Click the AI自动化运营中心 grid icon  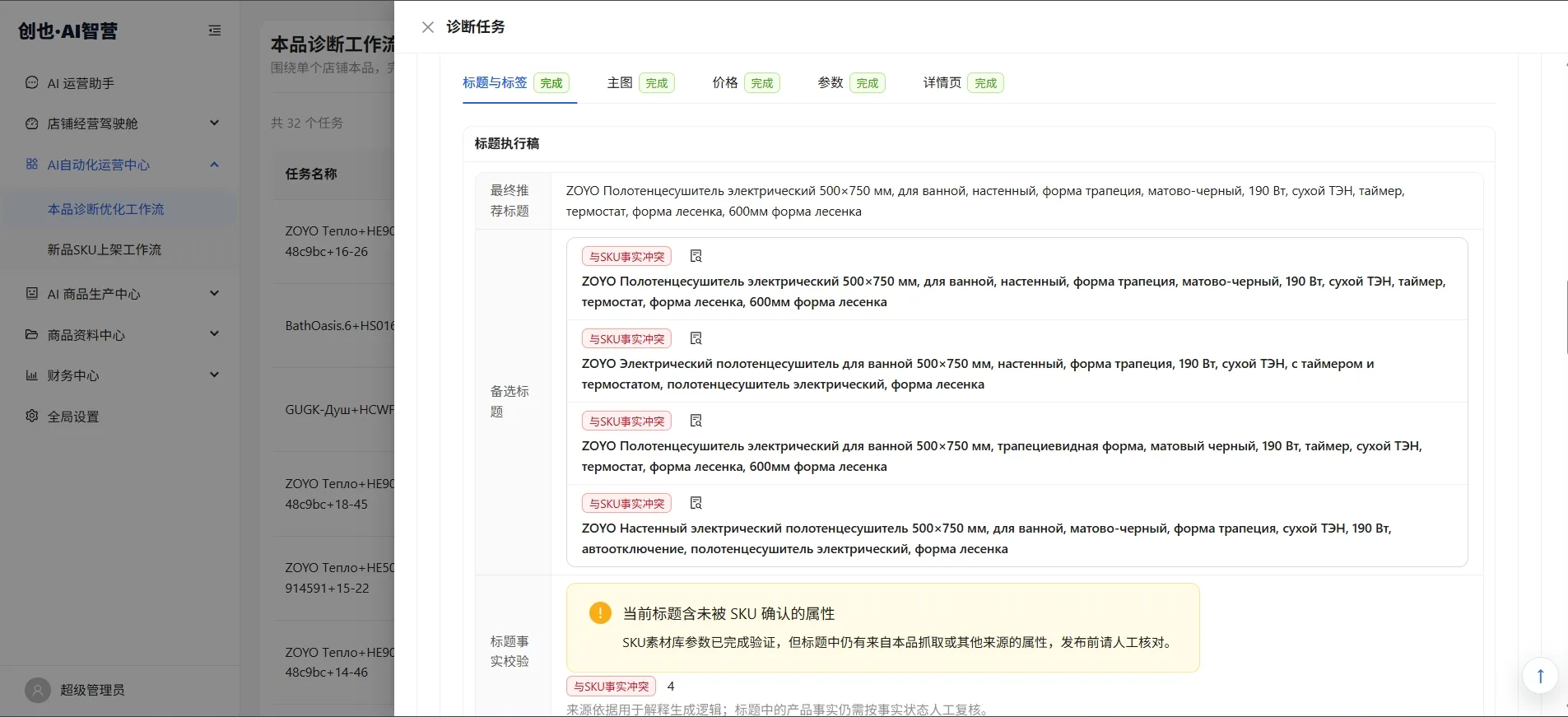pyautogui.click(x=32, y=164)
